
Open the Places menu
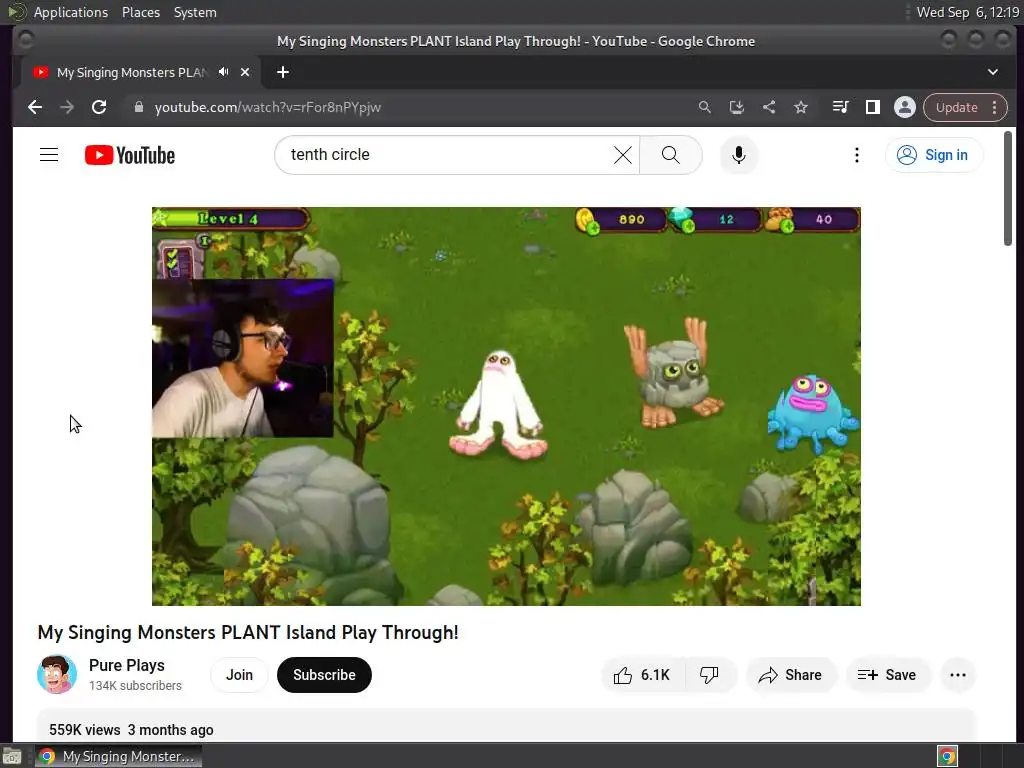click(x=141, y=12)
